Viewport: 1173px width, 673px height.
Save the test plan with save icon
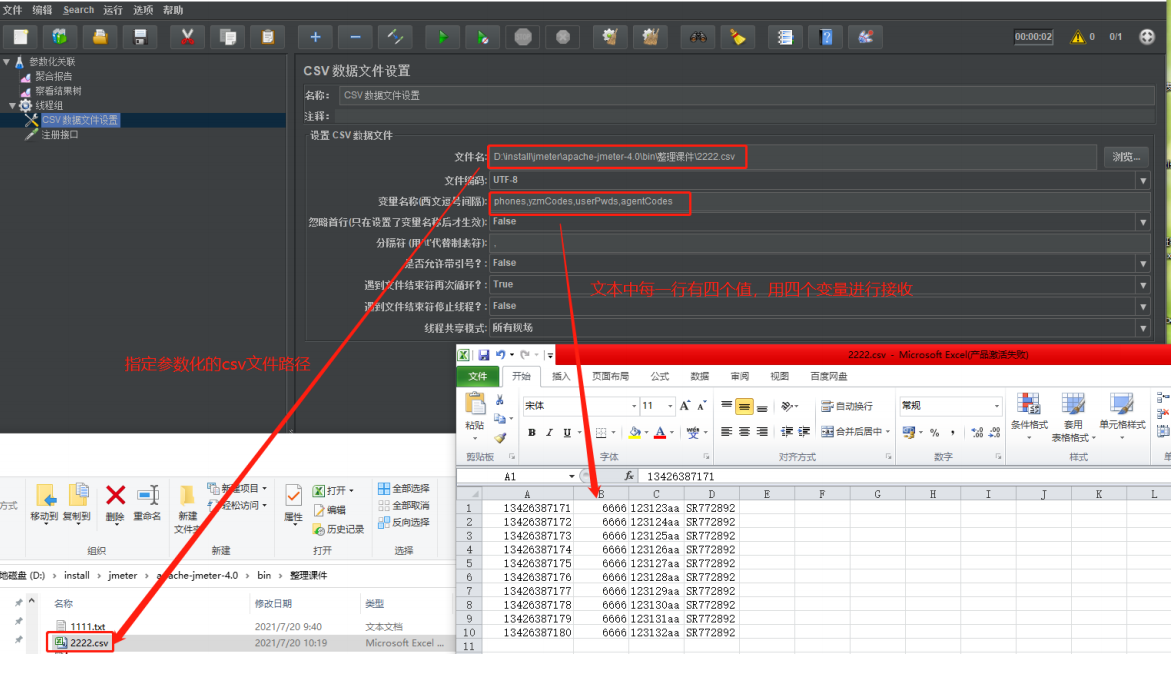pos(141,36)
